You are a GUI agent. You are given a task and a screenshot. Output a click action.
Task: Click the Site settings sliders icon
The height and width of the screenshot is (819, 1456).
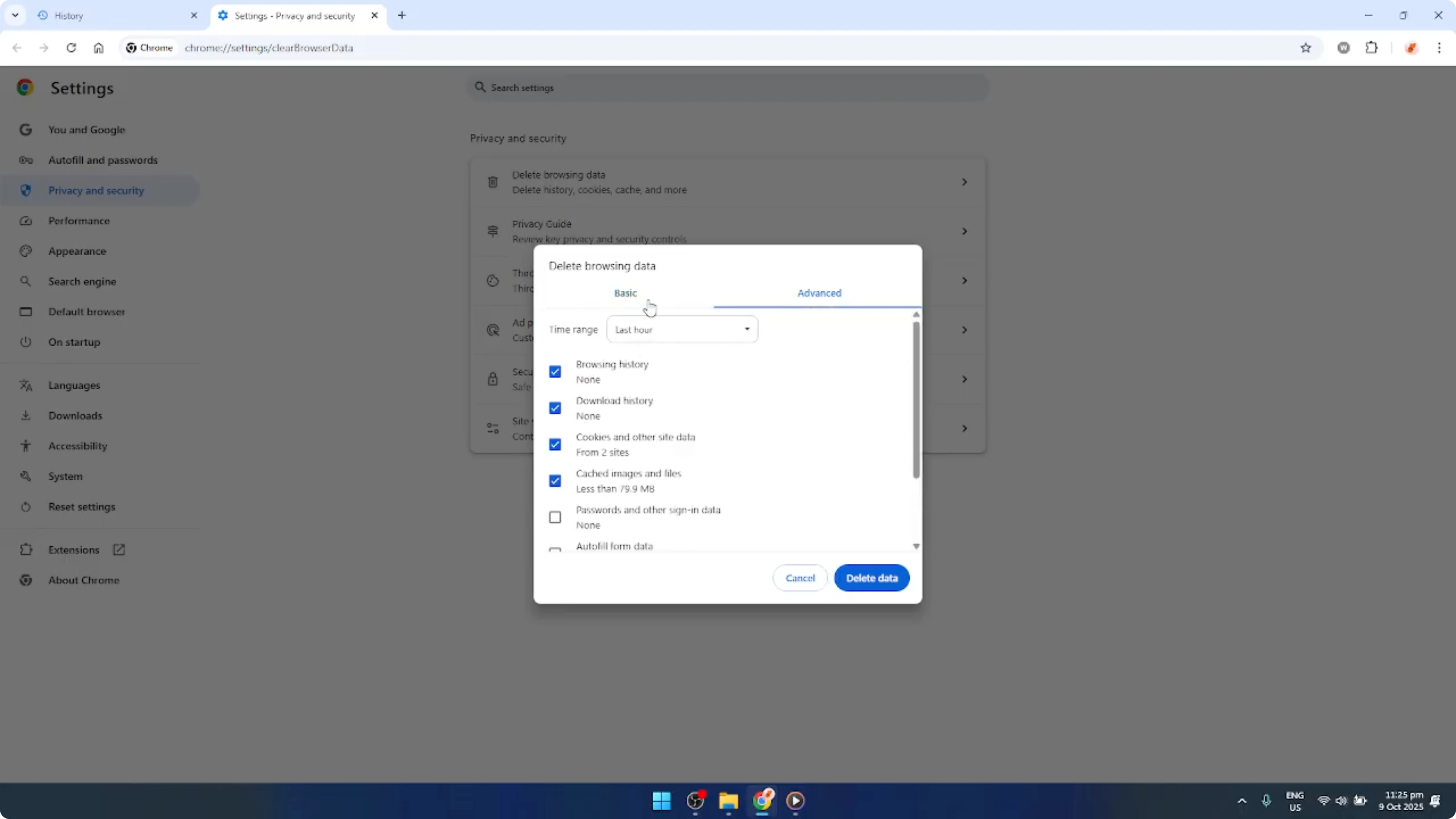(493, 428)
